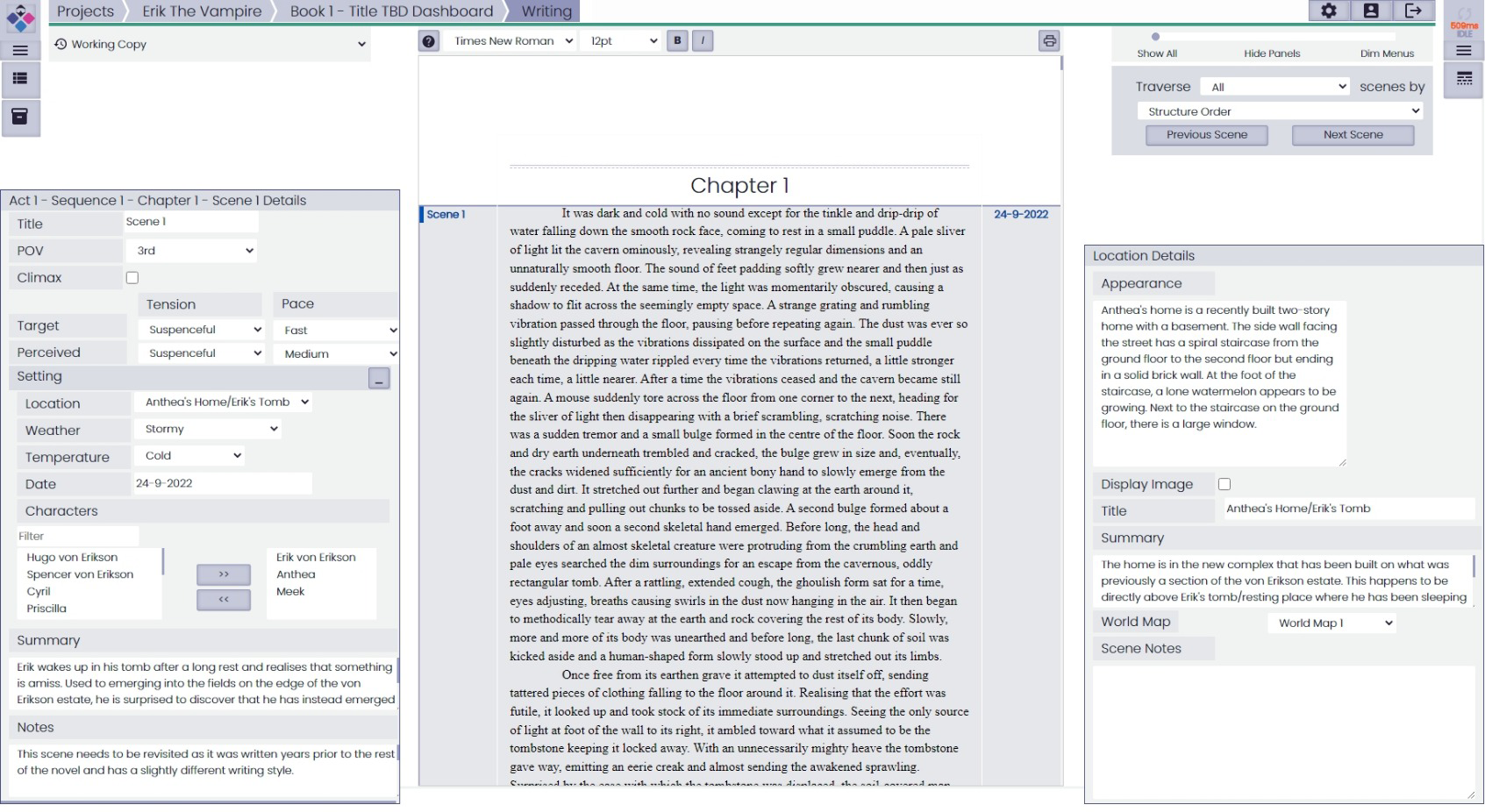1485x812 pixels.
Task: Enable the Climax checkbox
Action: pyautogui.click(x=132, y=278)
